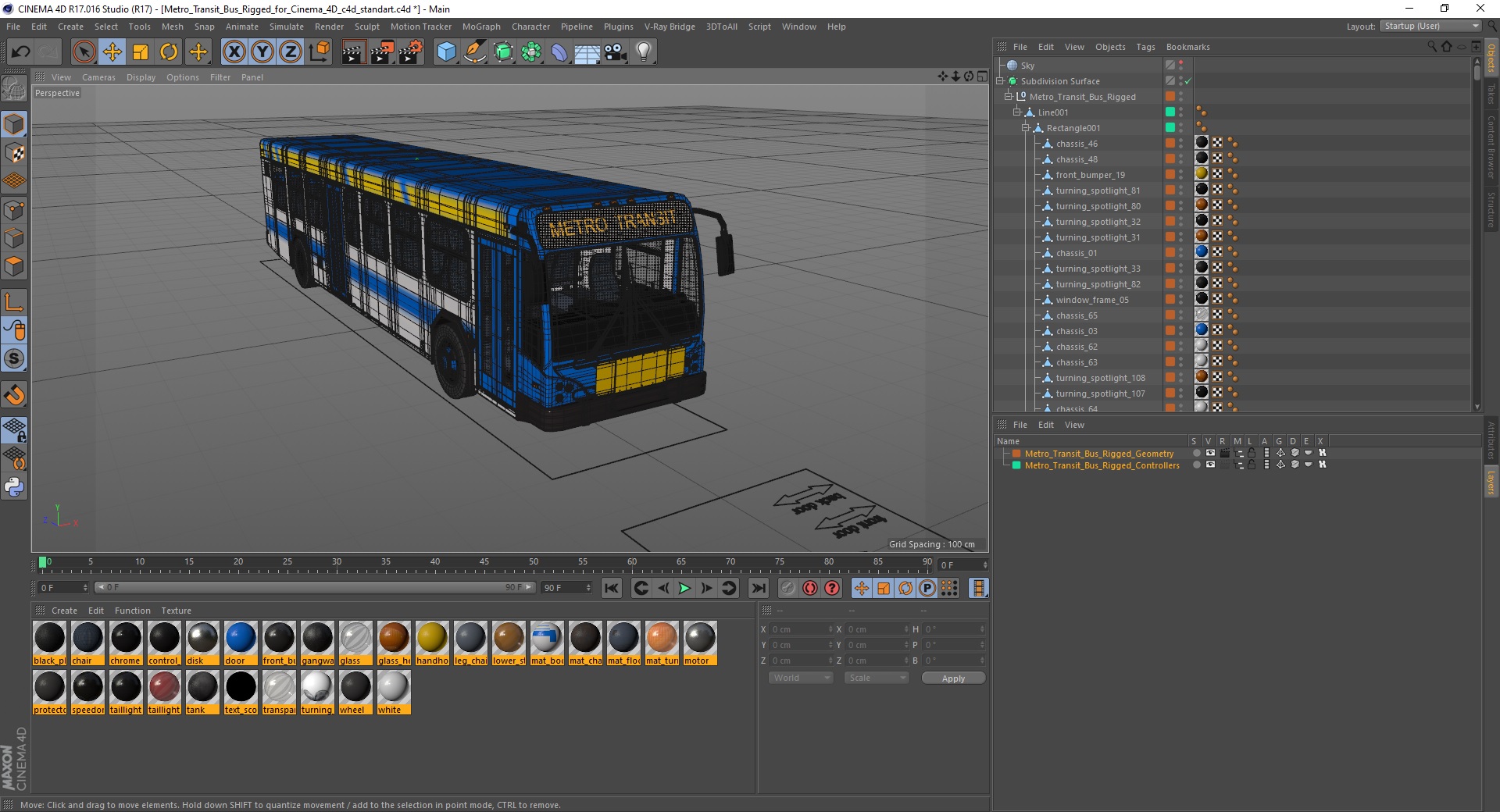Open the World coordinate dropdown
This screenshot has width=1500, height=812.
[801, 678]
